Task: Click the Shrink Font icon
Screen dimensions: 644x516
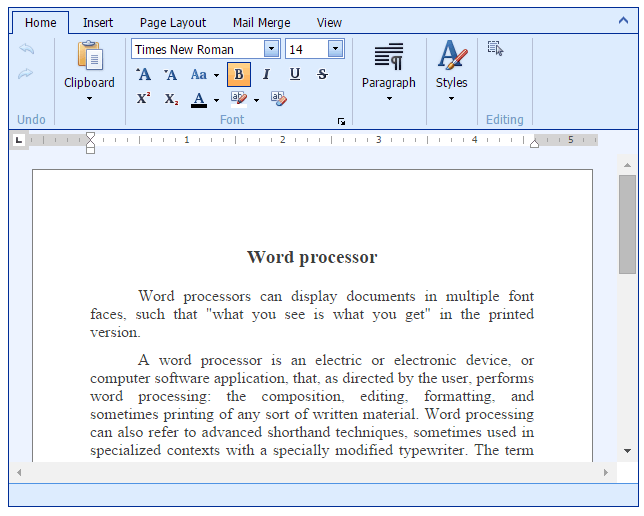Action: (x=171, y=74)
